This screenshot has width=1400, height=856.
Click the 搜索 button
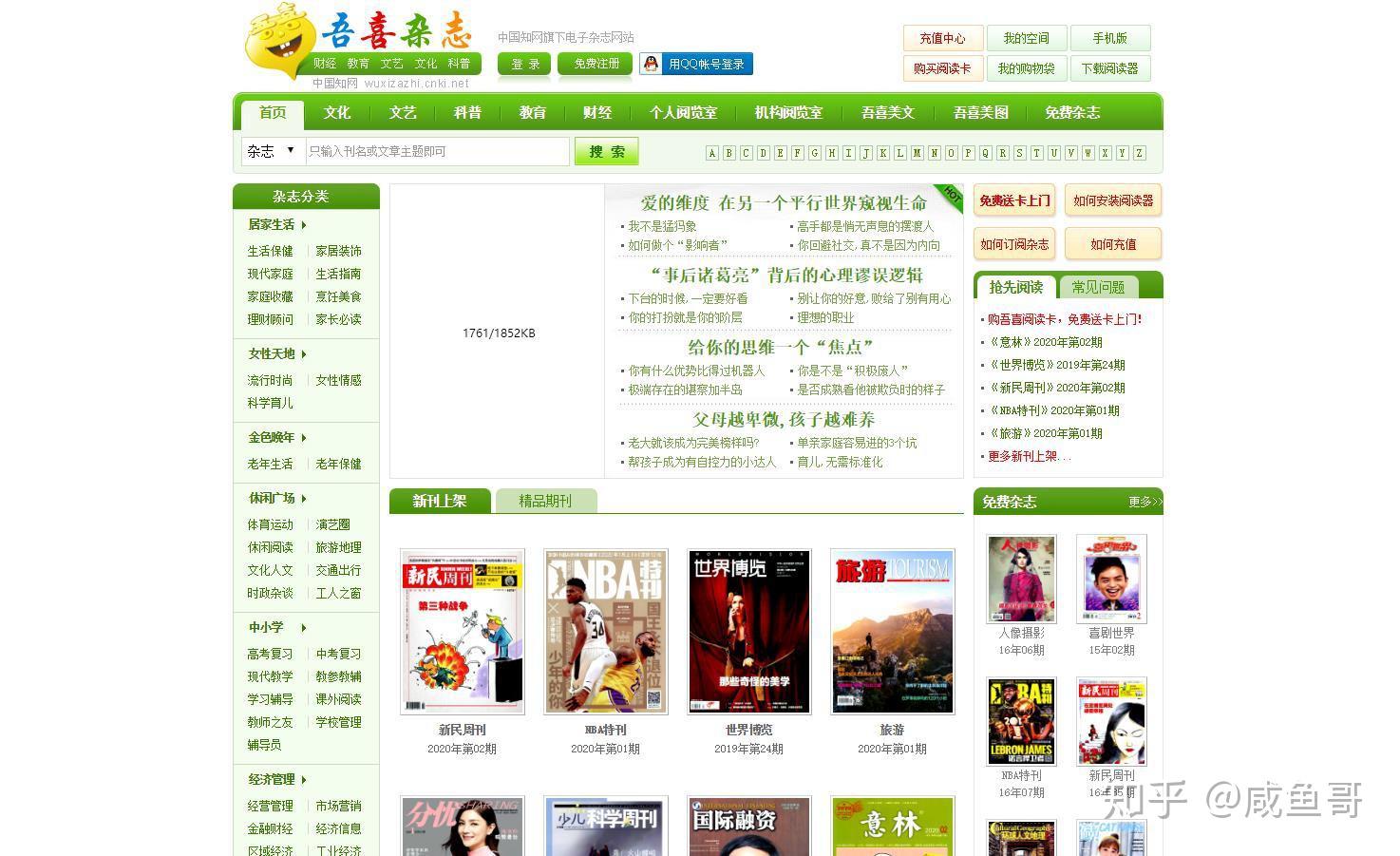pos(606,151)
